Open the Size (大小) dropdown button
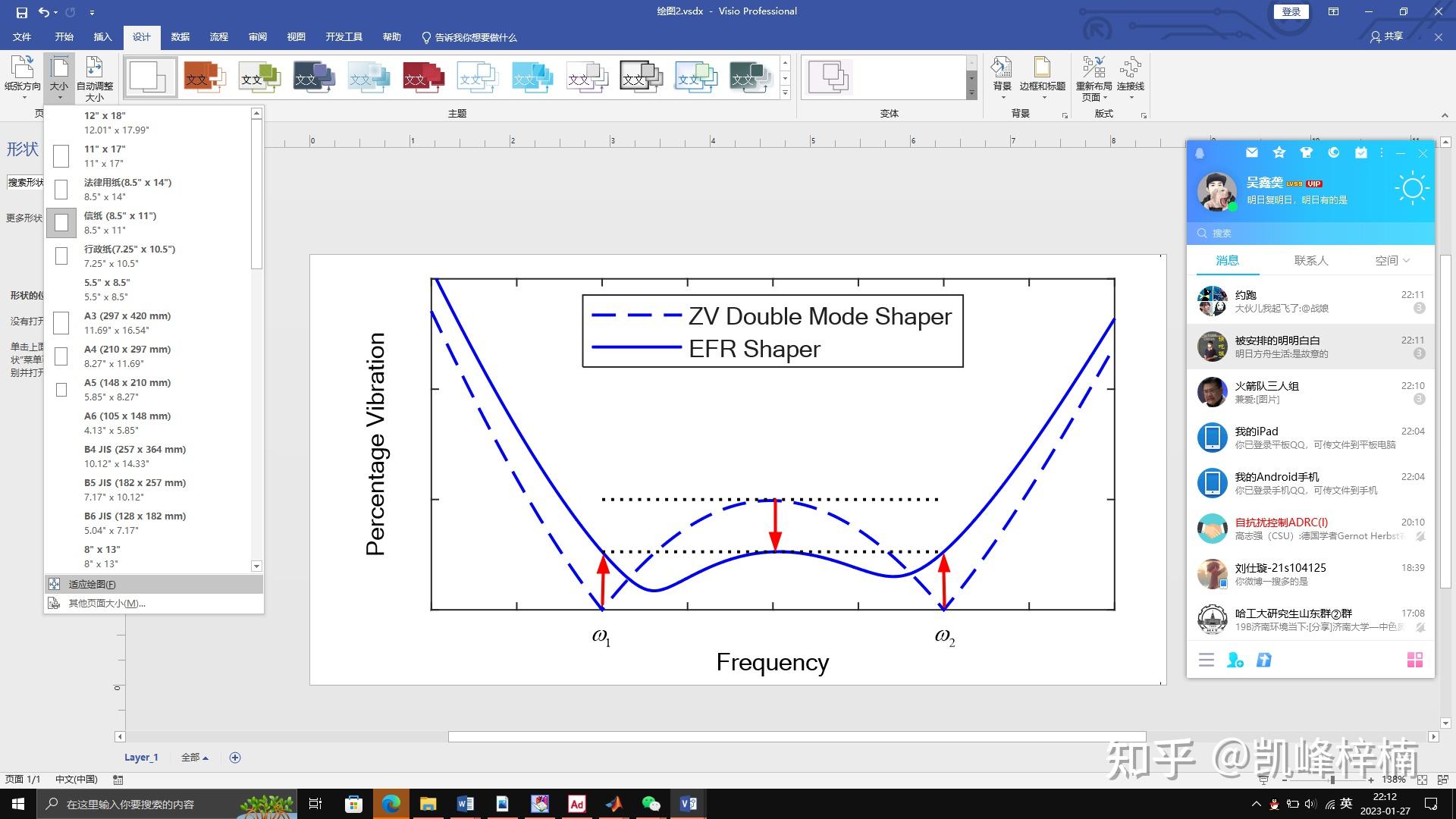Image resolution: width=1456 pixels, height=819 pixels. (59, 78)
